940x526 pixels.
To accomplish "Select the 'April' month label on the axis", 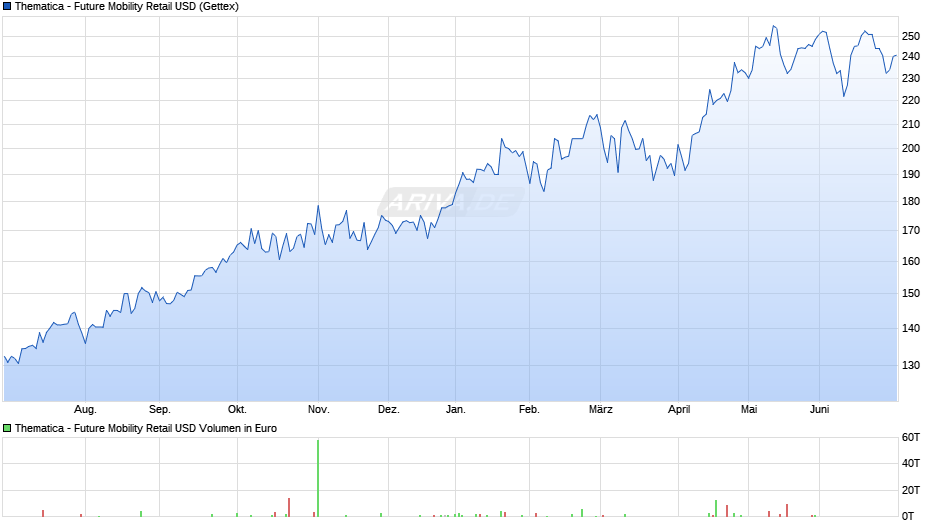I will (x=679, y=410).
